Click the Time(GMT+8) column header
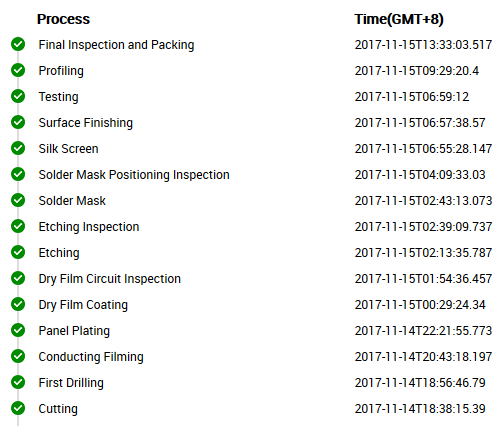 (399, 19)
